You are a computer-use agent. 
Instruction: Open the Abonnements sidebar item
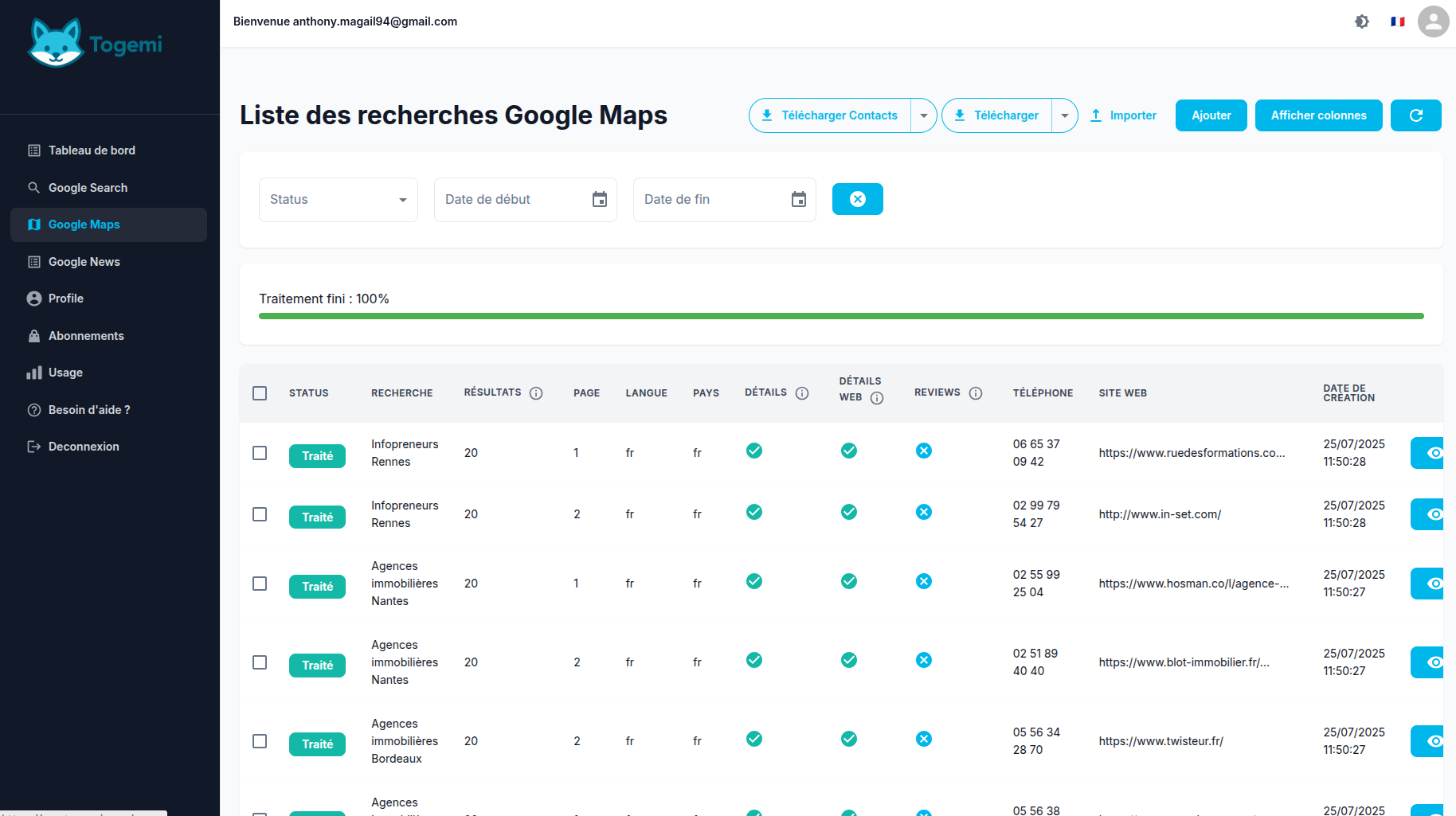(x=86, y=336)
